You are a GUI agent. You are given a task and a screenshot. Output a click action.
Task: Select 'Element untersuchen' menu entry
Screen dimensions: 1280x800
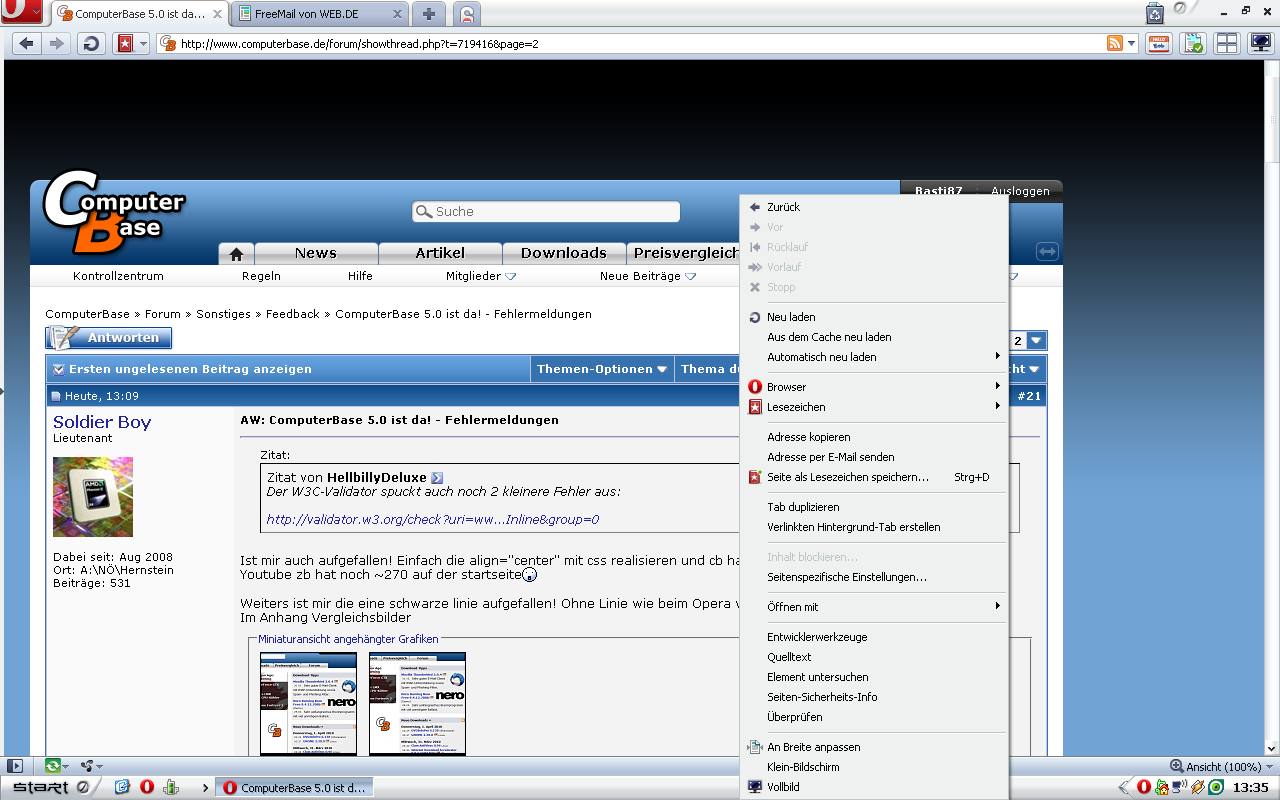pos(874,677)
